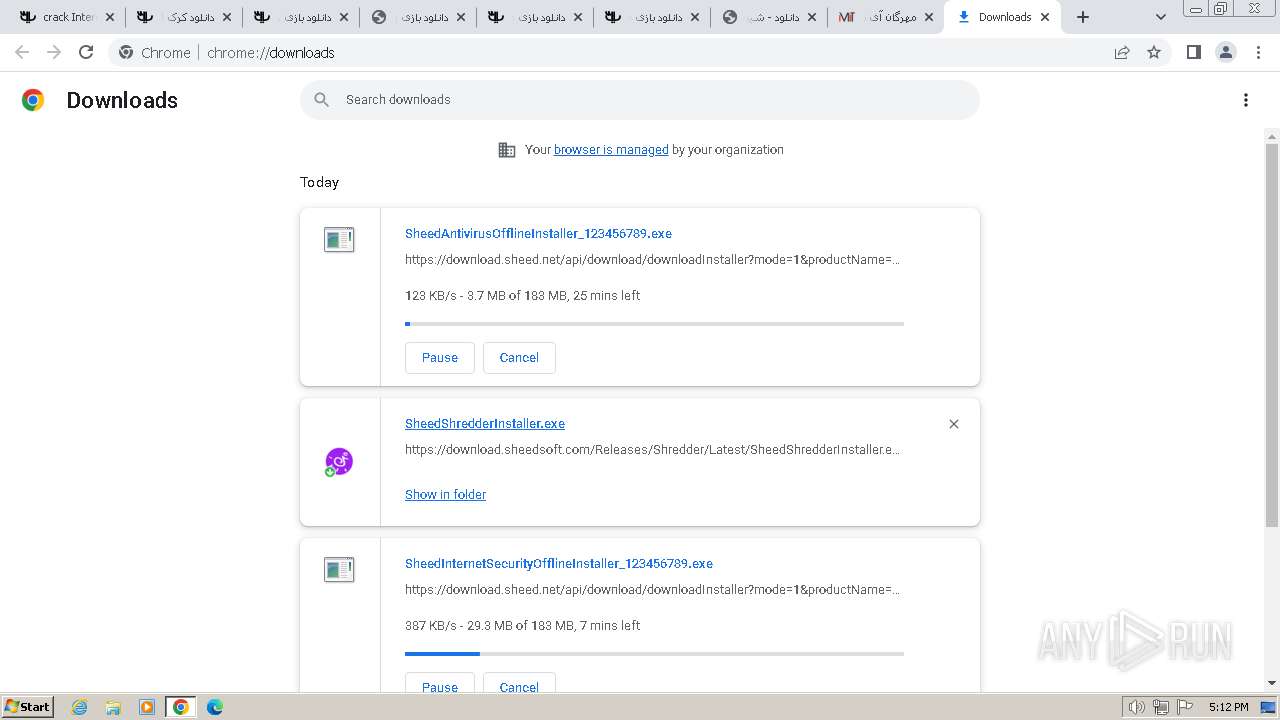Remove SheedShredderInstaller.exe from list with X
Image resolution: width=1280 pixels, height=720 pixels.
pyautogui.click(x=954, y=424)
